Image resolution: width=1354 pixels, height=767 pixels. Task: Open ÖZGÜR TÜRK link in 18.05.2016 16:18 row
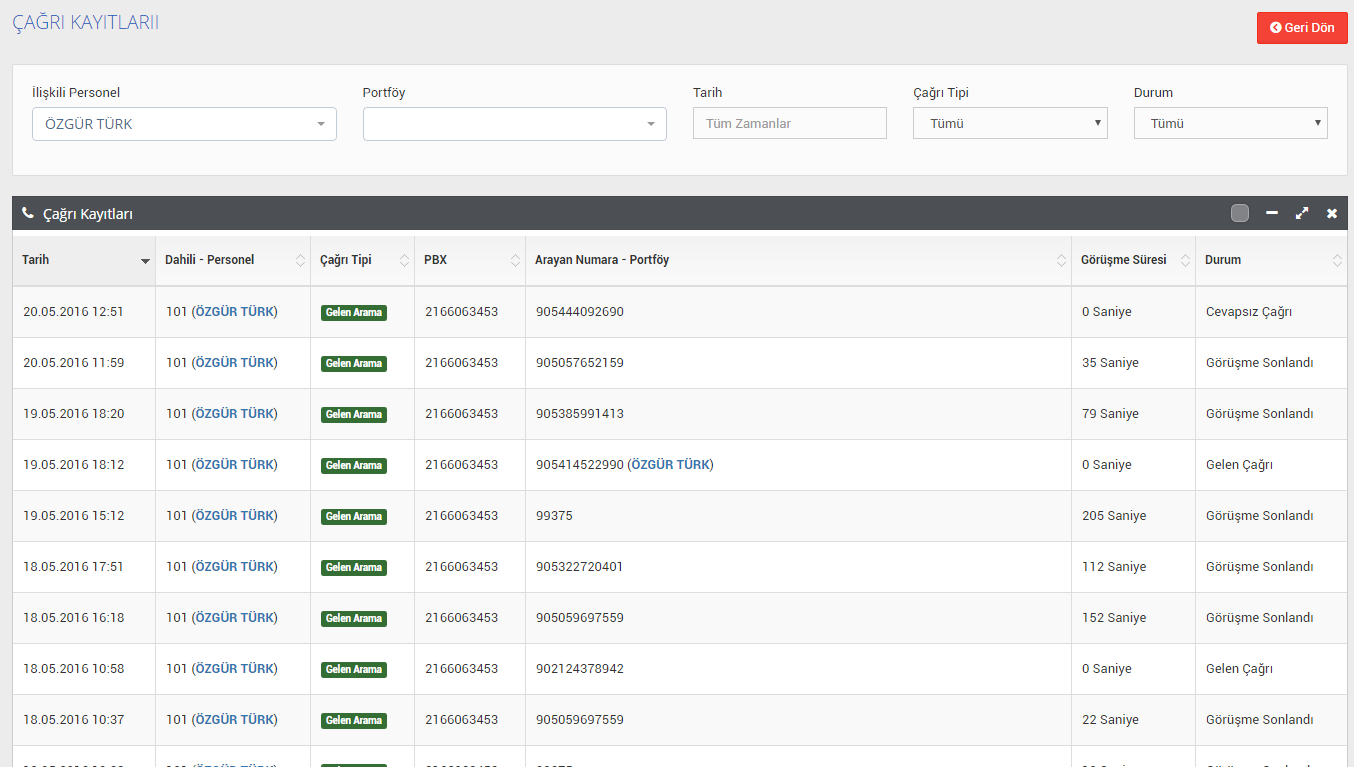click(x=235, y=618)
